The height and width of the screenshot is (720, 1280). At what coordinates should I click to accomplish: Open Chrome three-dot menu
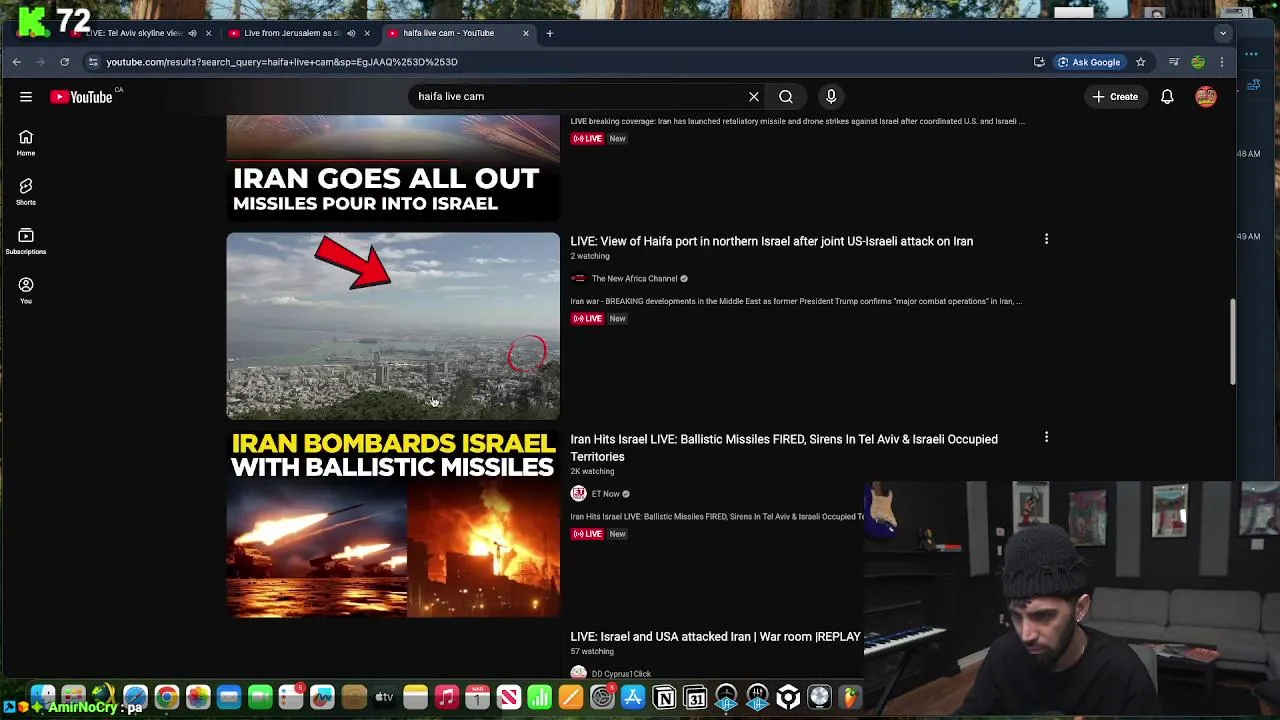(x=1222, y=62)
